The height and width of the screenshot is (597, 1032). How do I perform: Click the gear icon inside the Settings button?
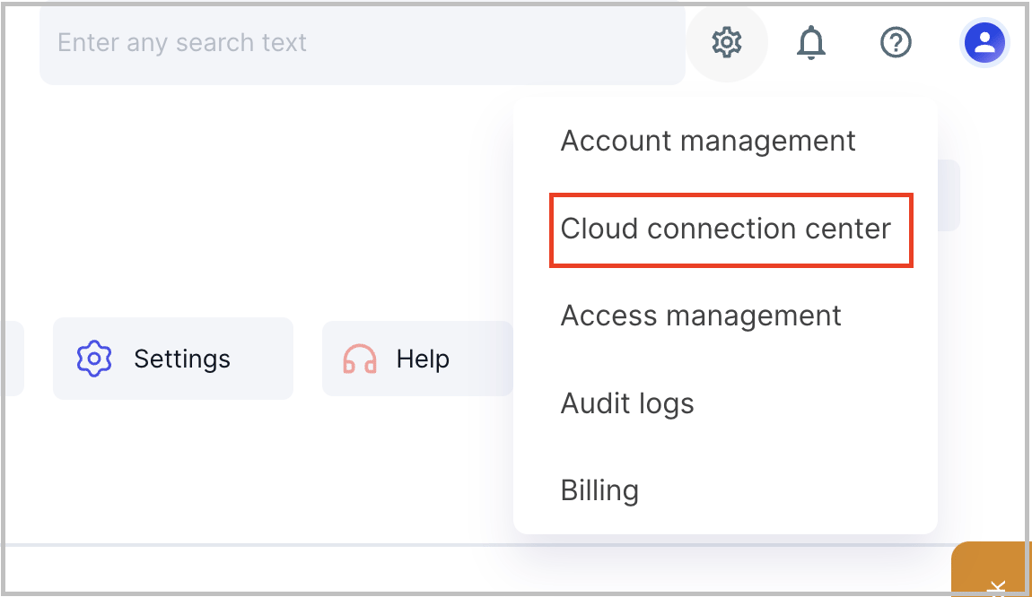tap(94, 358)
